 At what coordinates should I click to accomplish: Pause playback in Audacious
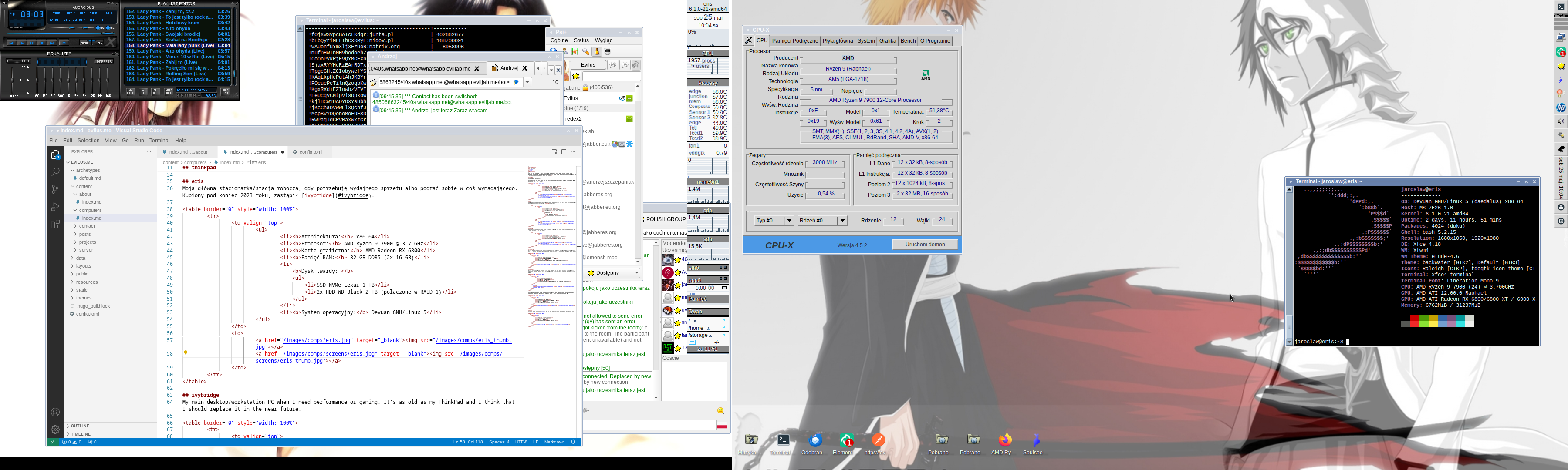32,43
